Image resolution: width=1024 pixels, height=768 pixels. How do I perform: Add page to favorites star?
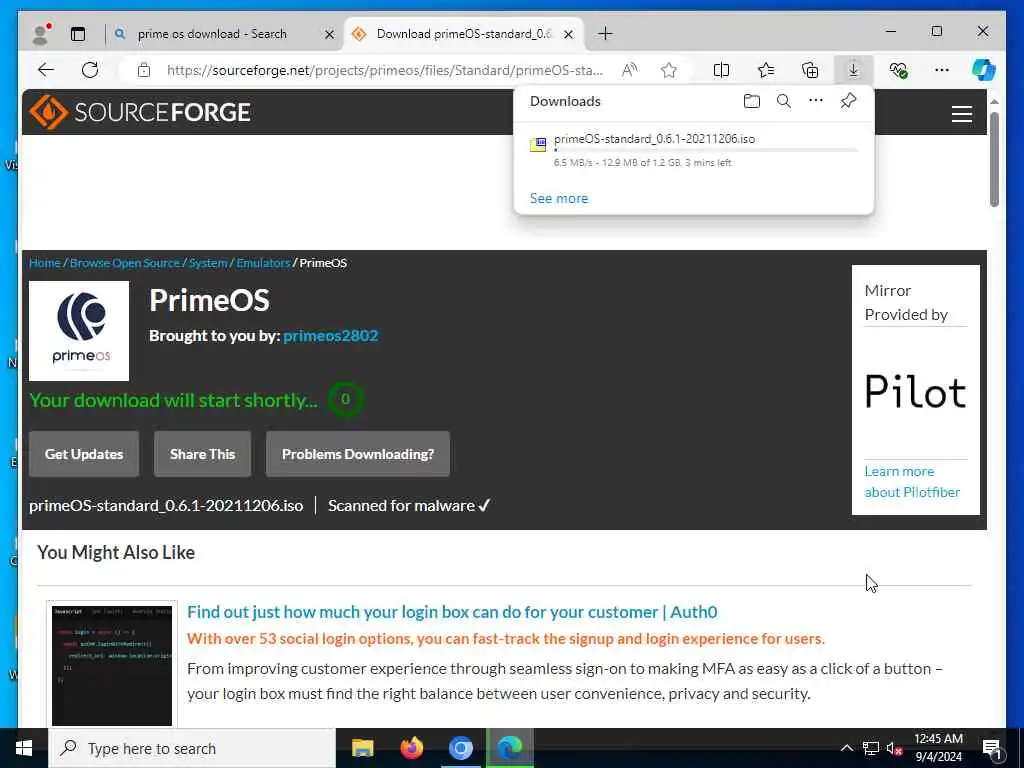coord(669,70)
